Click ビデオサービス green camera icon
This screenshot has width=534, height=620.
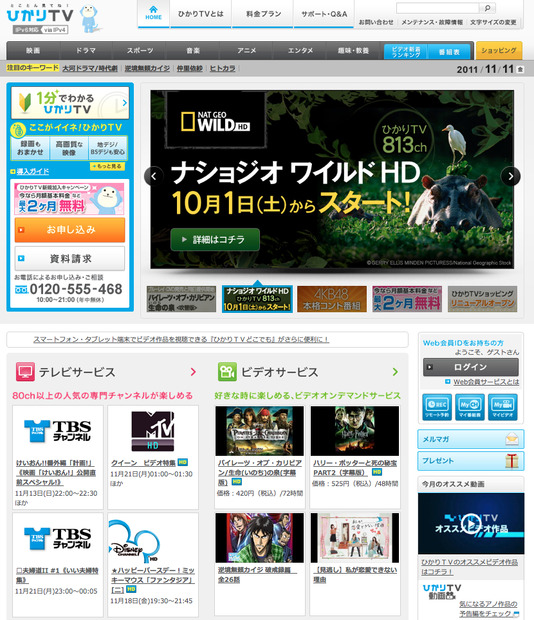227,372
